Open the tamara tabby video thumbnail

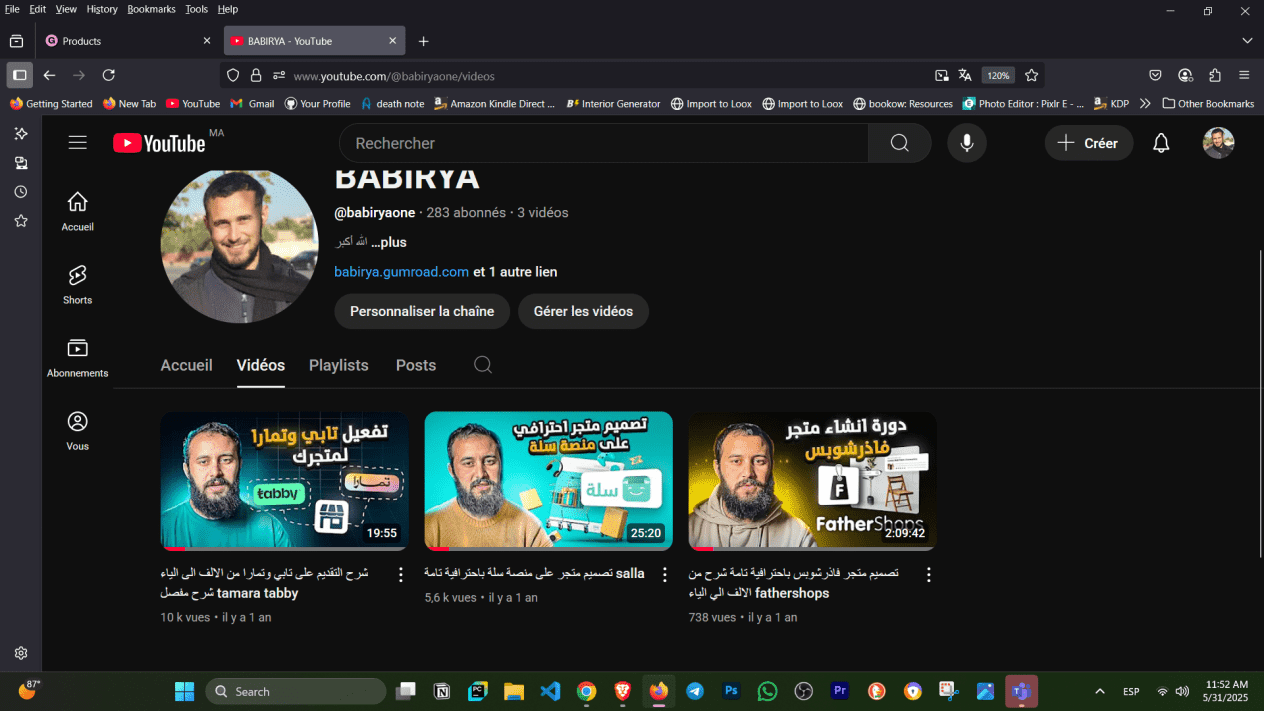tap(284, 480)
